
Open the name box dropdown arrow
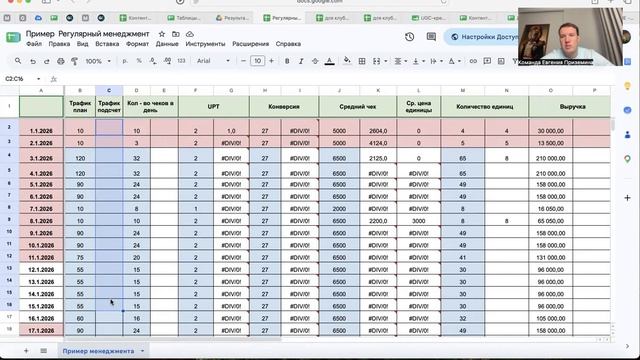pyautogui.click(x=38, y=79)
